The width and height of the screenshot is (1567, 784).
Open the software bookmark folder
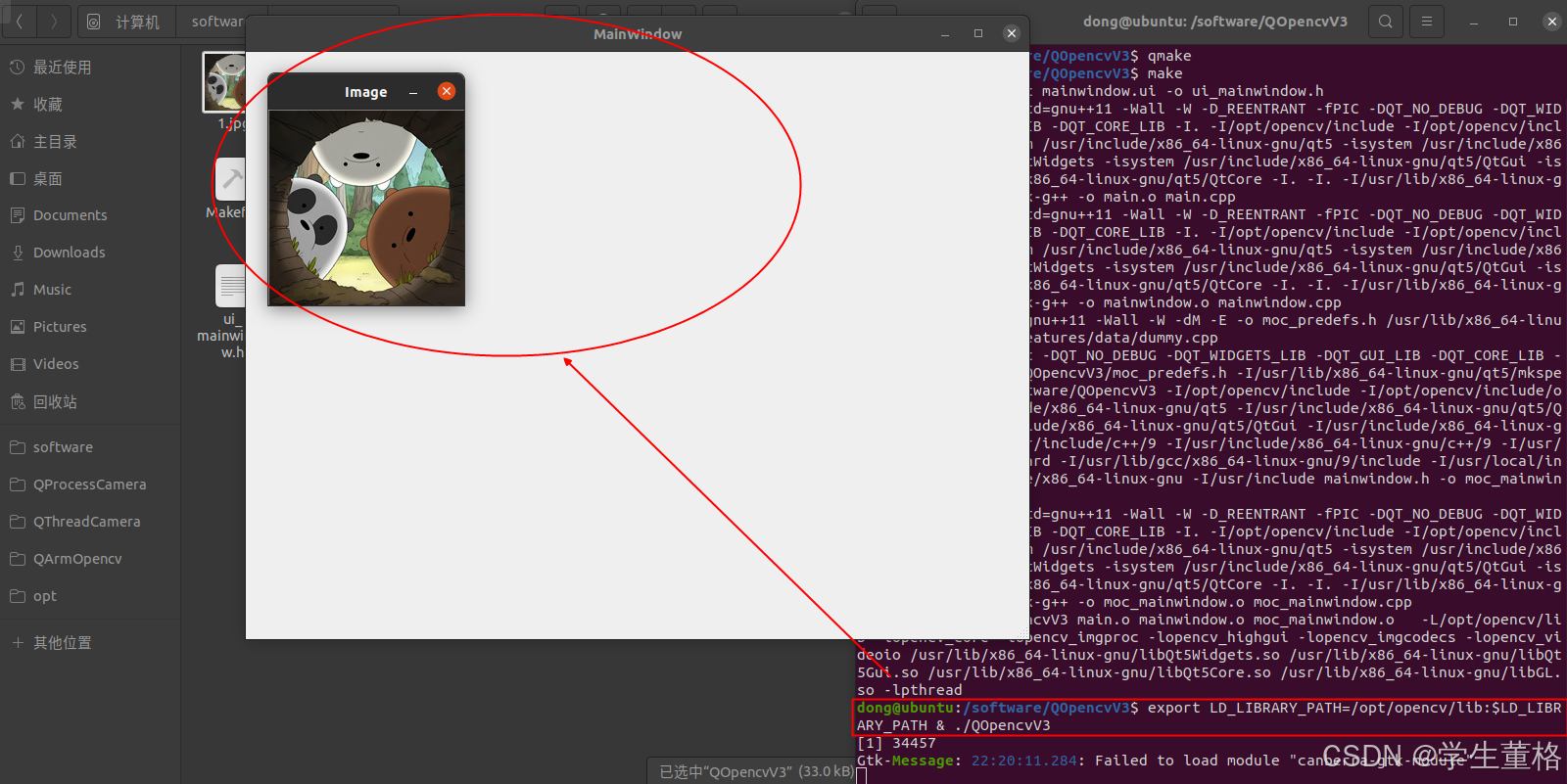[90, 447]
